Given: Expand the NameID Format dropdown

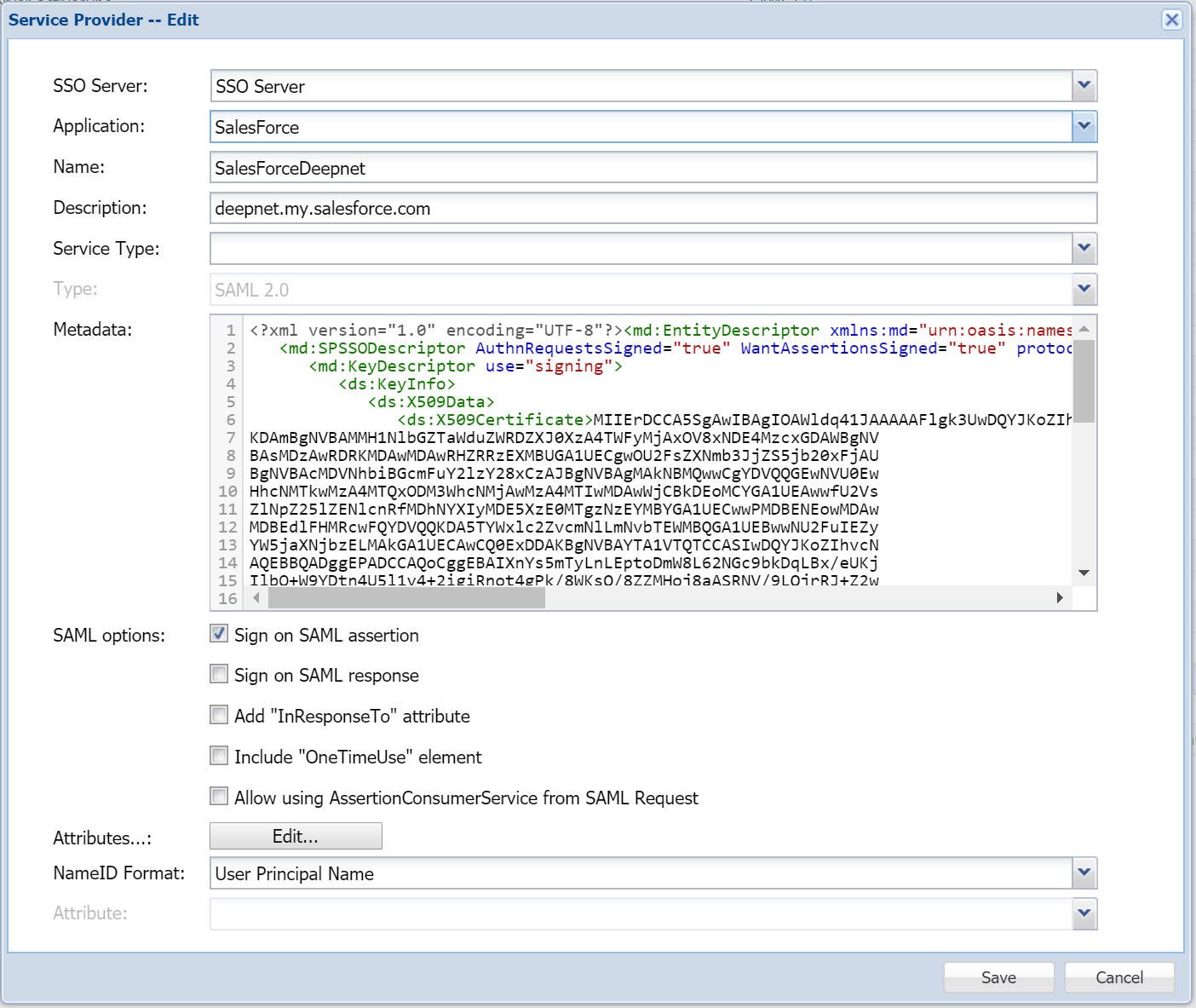Looking at the screenshot, I should pyautogui.click(x=1084, y=873).
